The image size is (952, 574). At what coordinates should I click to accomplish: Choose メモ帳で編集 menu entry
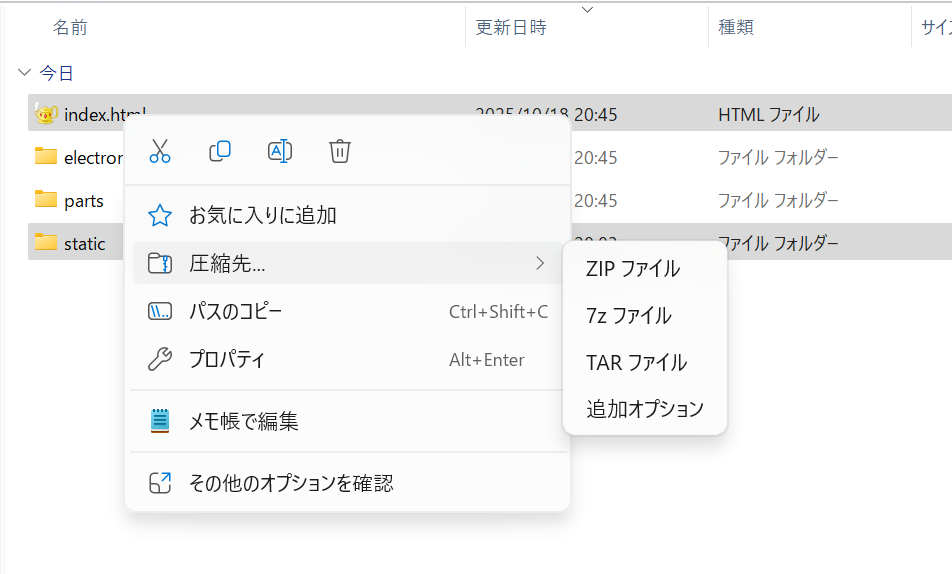coord(347,421)
